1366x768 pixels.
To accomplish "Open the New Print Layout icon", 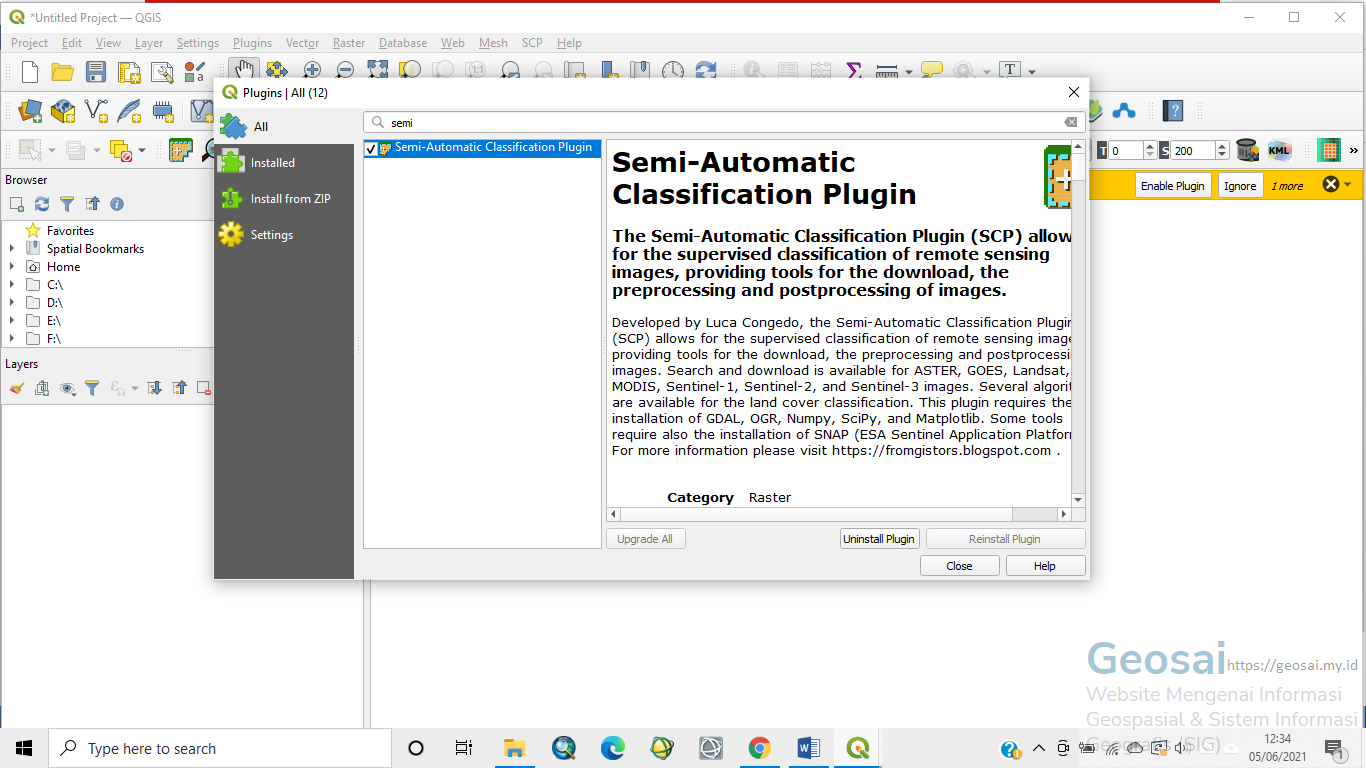I will pyautogui.click(x=129, y=71).
